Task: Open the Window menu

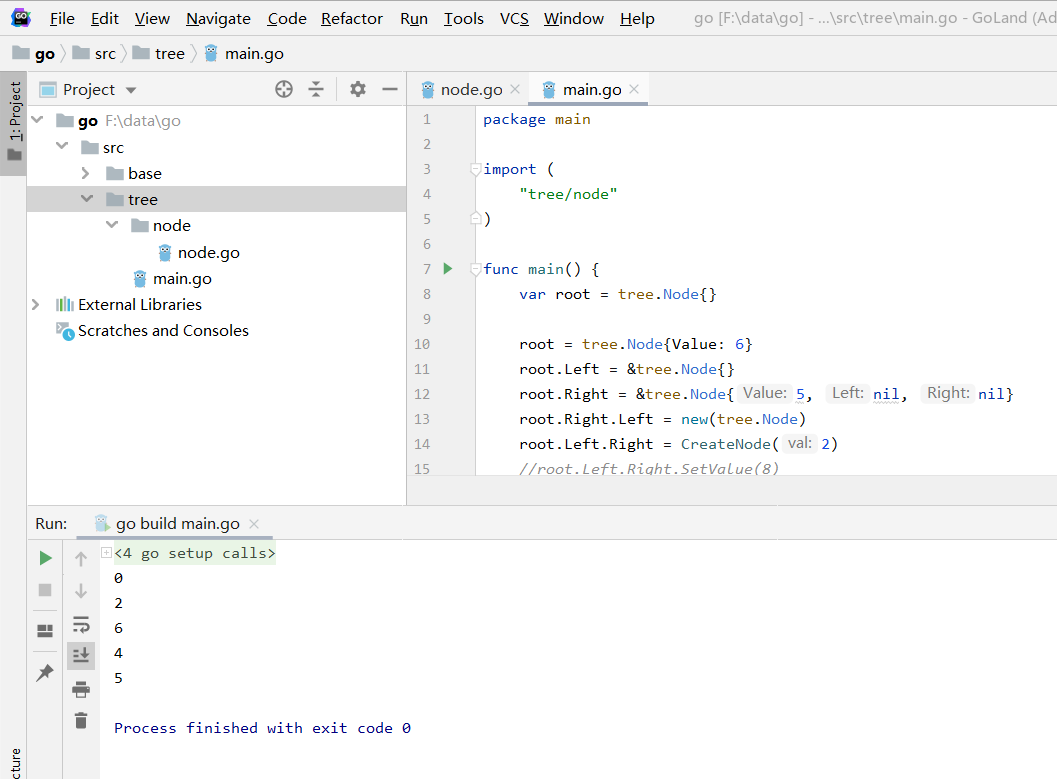Action: [574, 19]
